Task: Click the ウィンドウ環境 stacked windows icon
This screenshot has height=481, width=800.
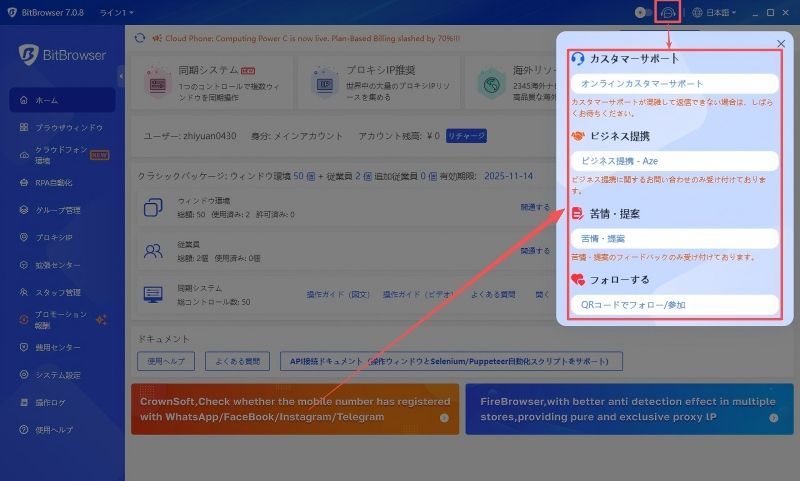Action: (153, 207)
